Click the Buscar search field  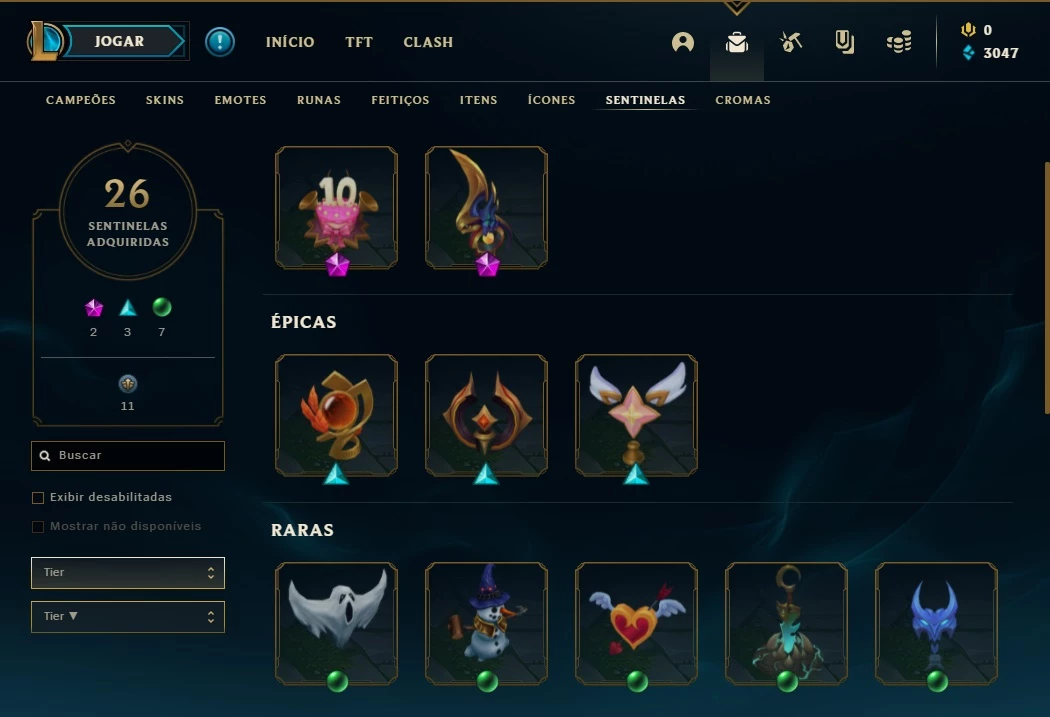[x=128, y=456]
